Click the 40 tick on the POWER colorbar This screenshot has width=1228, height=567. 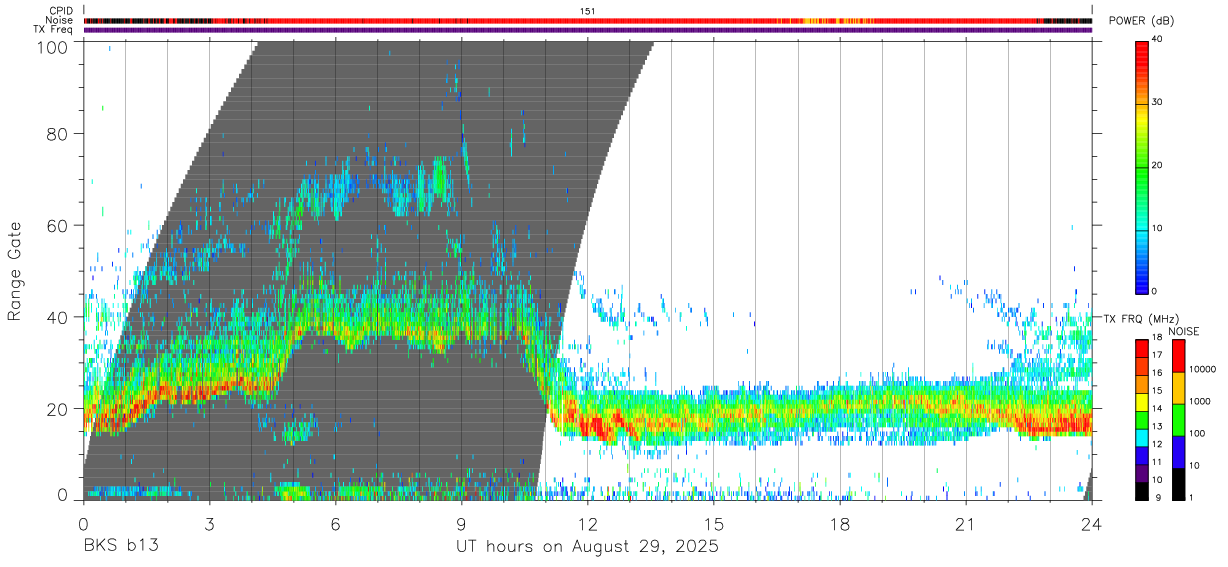[x=1158, y=39]
